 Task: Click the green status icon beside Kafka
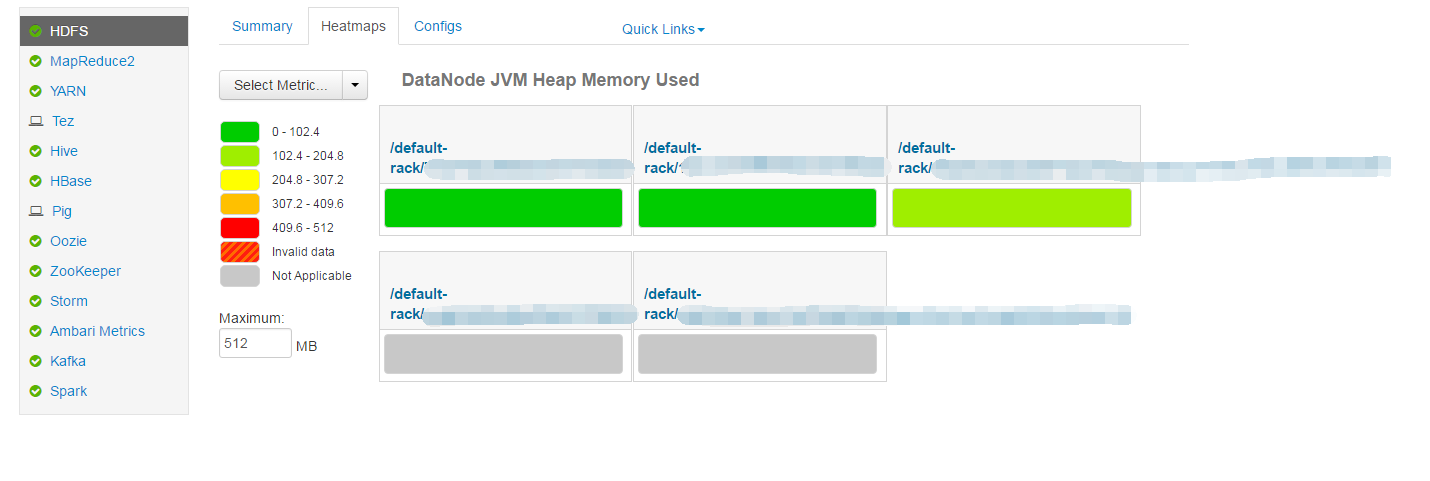pyautogui.click(x=36, y=361)
